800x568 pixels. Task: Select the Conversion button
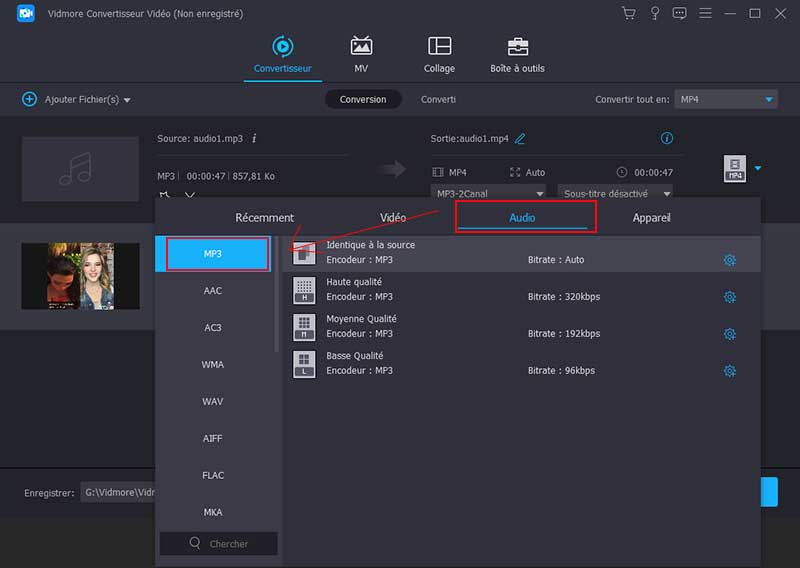363,100
